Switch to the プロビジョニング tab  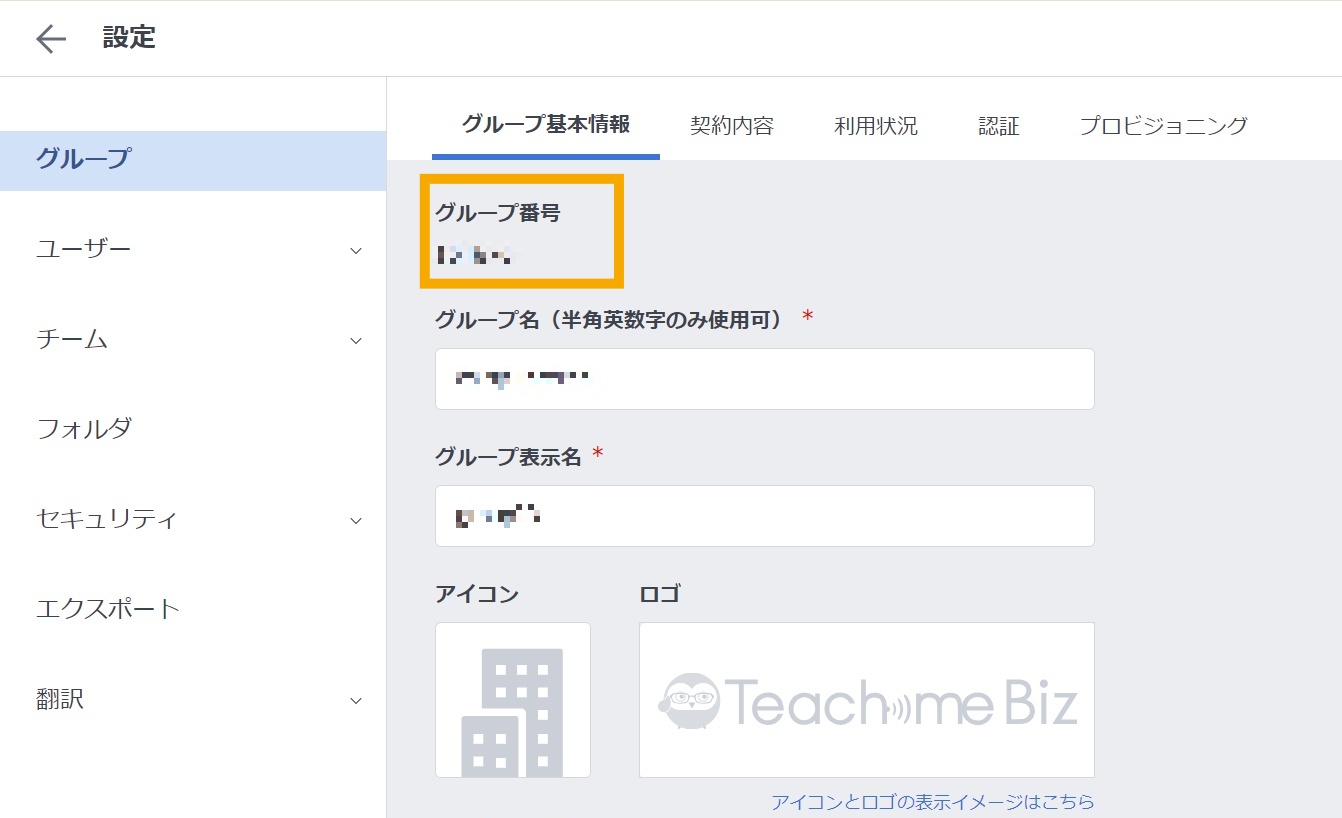click(1164, 126)
